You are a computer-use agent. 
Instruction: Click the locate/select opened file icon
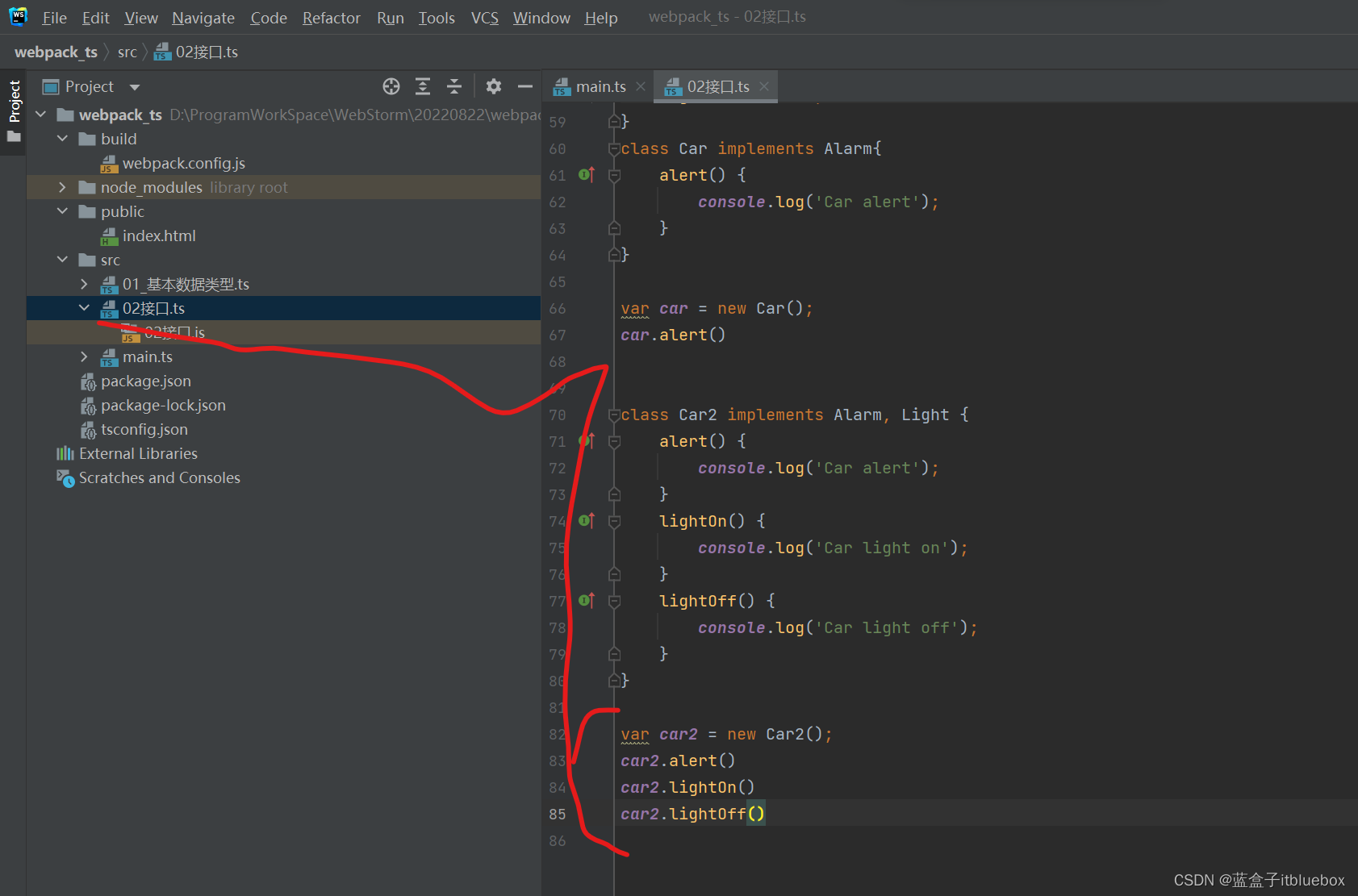coord(391,86)
